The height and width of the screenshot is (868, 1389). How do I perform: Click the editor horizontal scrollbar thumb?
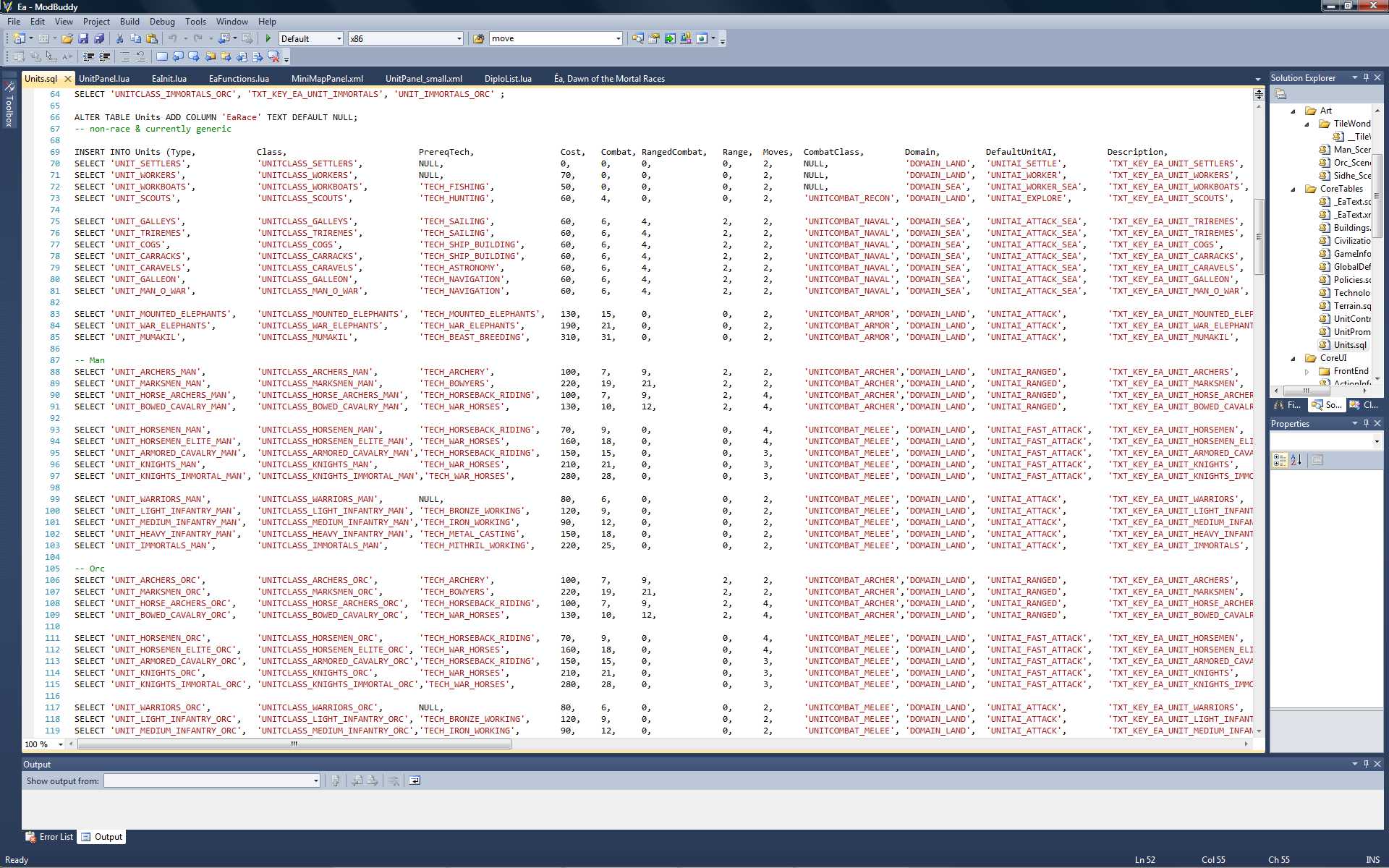294,744
